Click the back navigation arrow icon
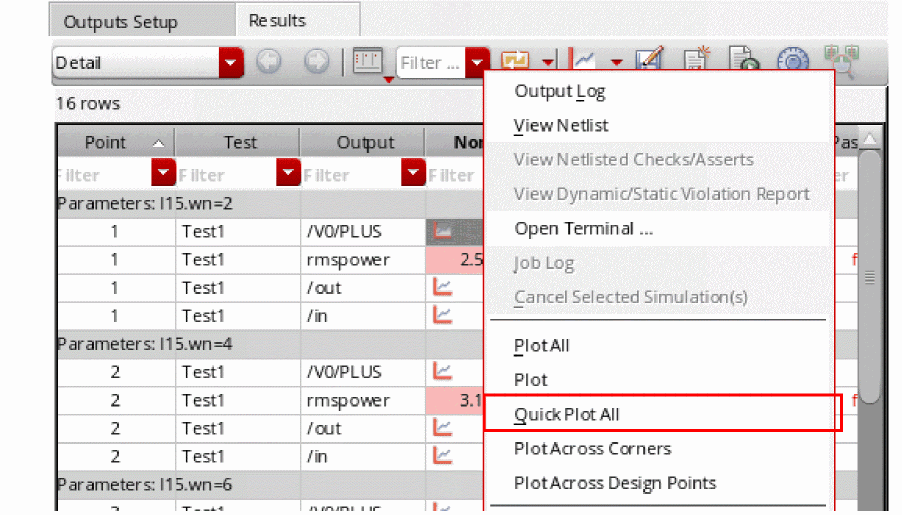 pyautogui.click(x=269, y=62)
